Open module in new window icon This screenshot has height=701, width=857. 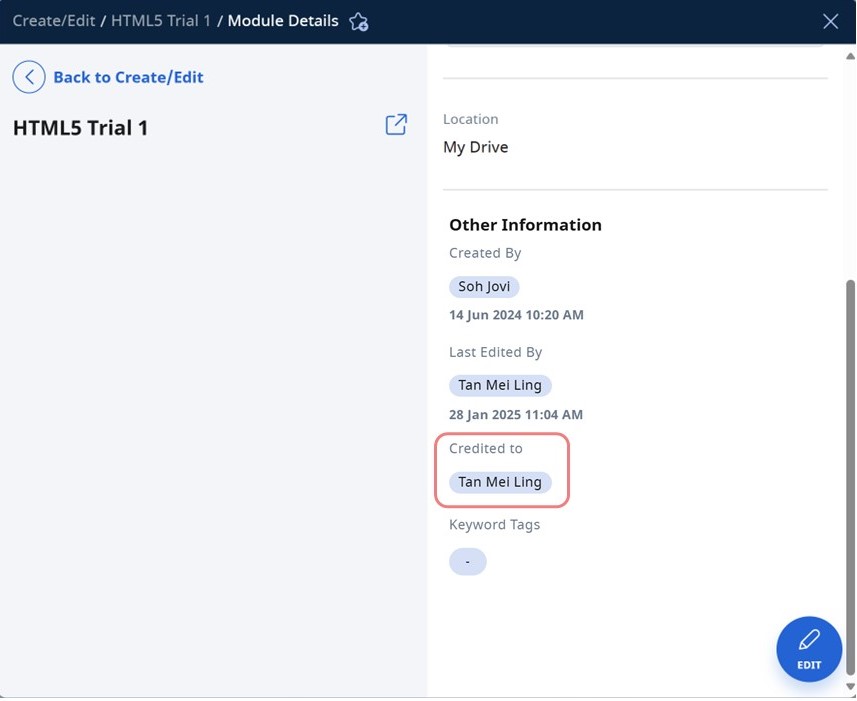coord(396,125)
